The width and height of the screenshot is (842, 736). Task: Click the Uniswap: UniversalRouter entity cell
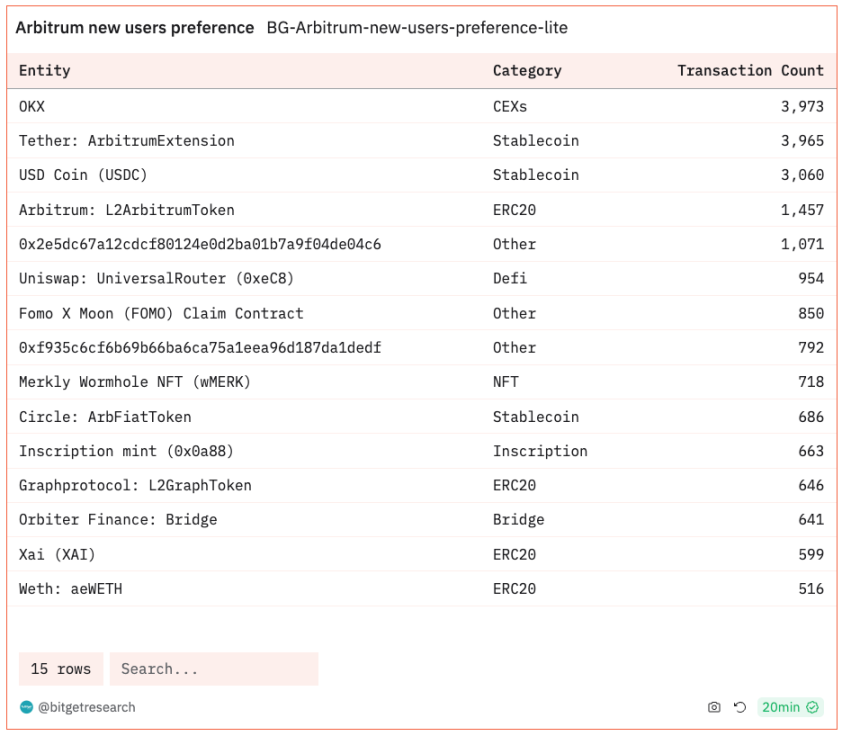[x=156, y=279]
